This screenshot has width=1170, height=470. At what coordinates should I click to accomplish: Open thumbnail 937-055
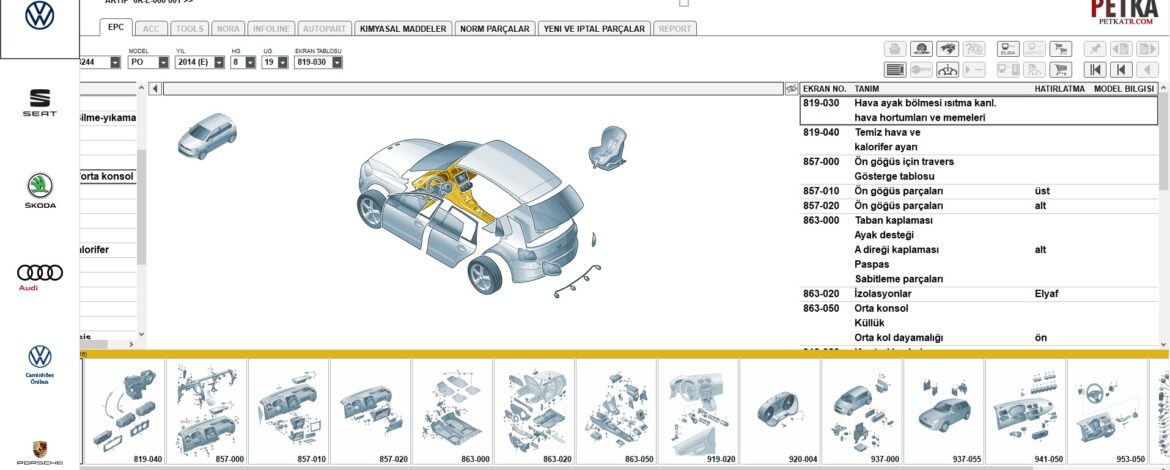coord(944,412)
